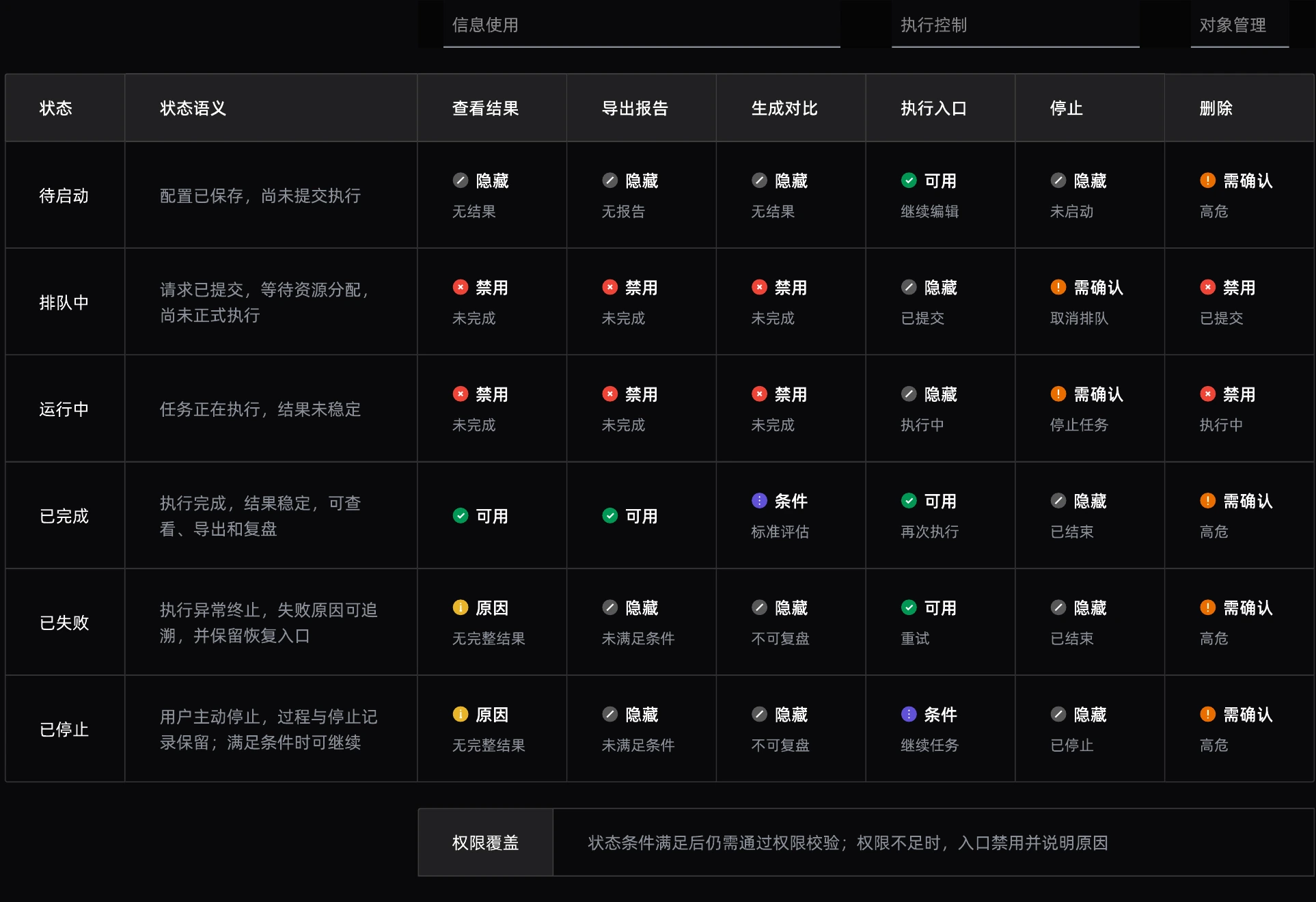Click the green check icon in 已失败 执行入口 cell
1316x902 pixels.
tap(909, 607)
